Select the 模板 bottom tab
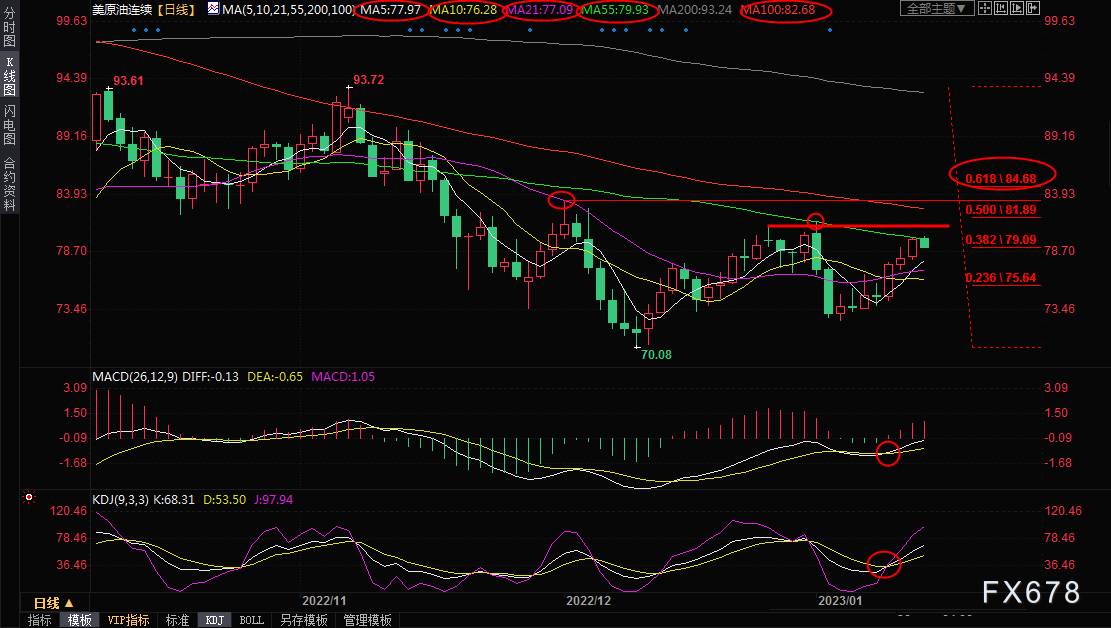This screenshot has height=628, width=1111. [x=80, y=620]
